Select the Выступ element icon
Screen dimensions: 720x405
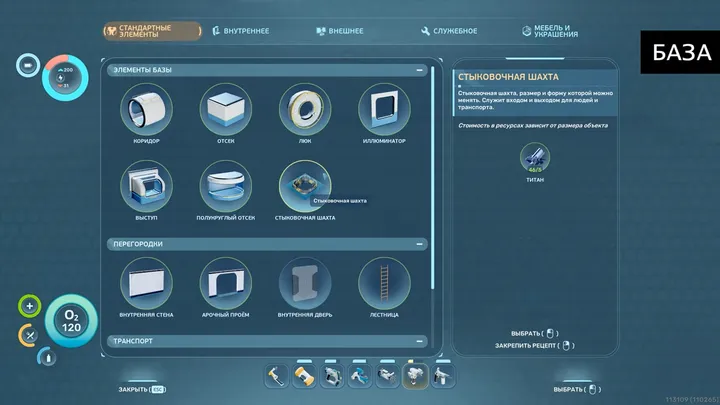(146, 186)
